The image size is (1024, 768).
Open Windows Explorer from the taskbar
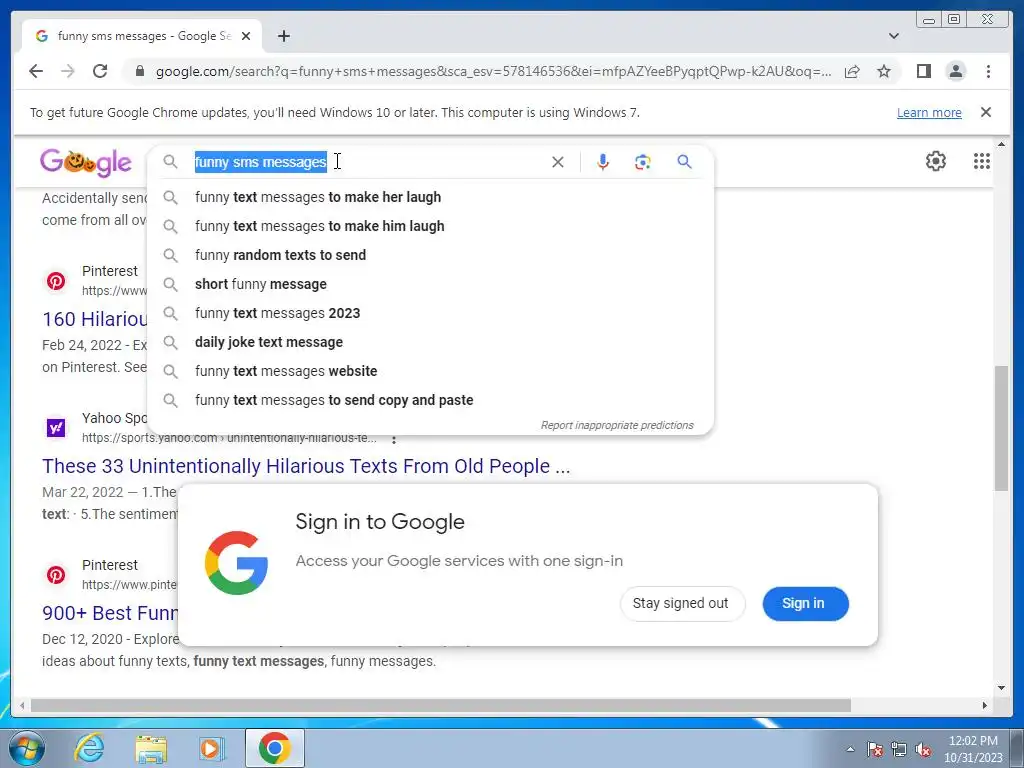point(151,748)
